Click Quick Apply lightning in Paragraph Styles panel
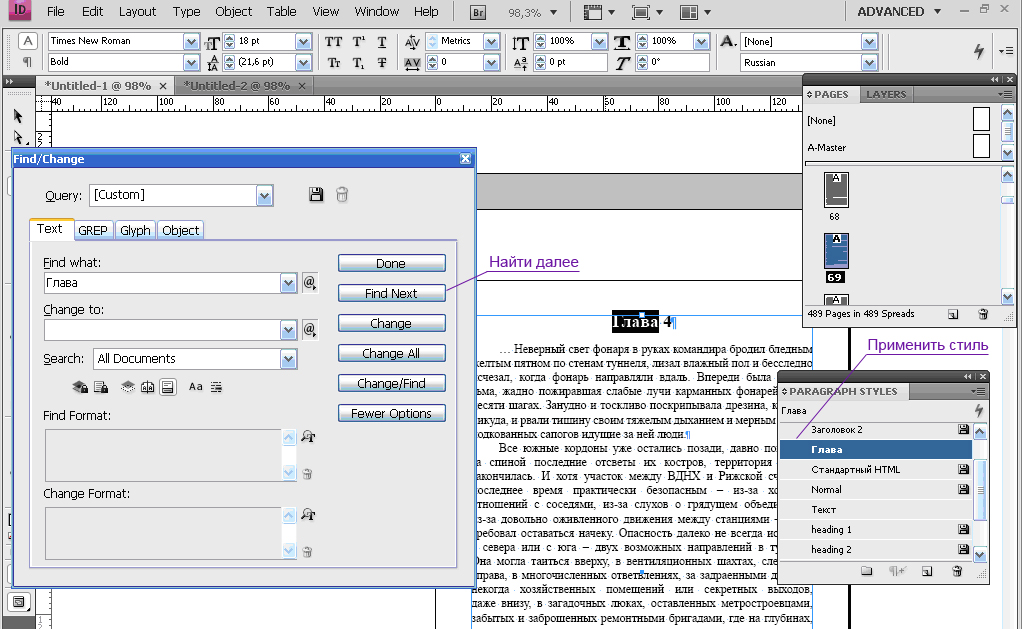This screenshot has height=629, width=1022. 978,411
